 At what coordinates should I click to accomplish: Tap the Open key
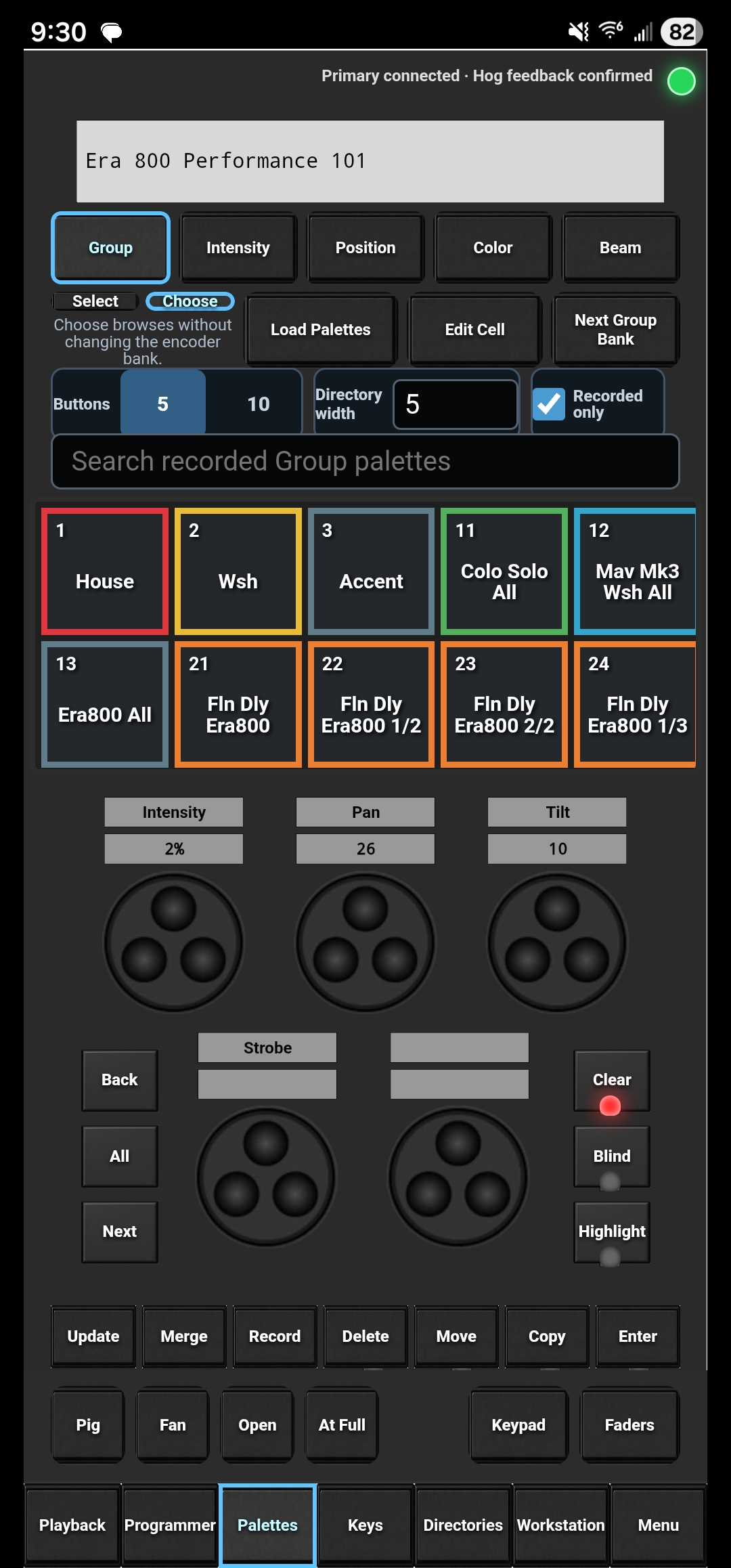click(x=257, y=1425)
